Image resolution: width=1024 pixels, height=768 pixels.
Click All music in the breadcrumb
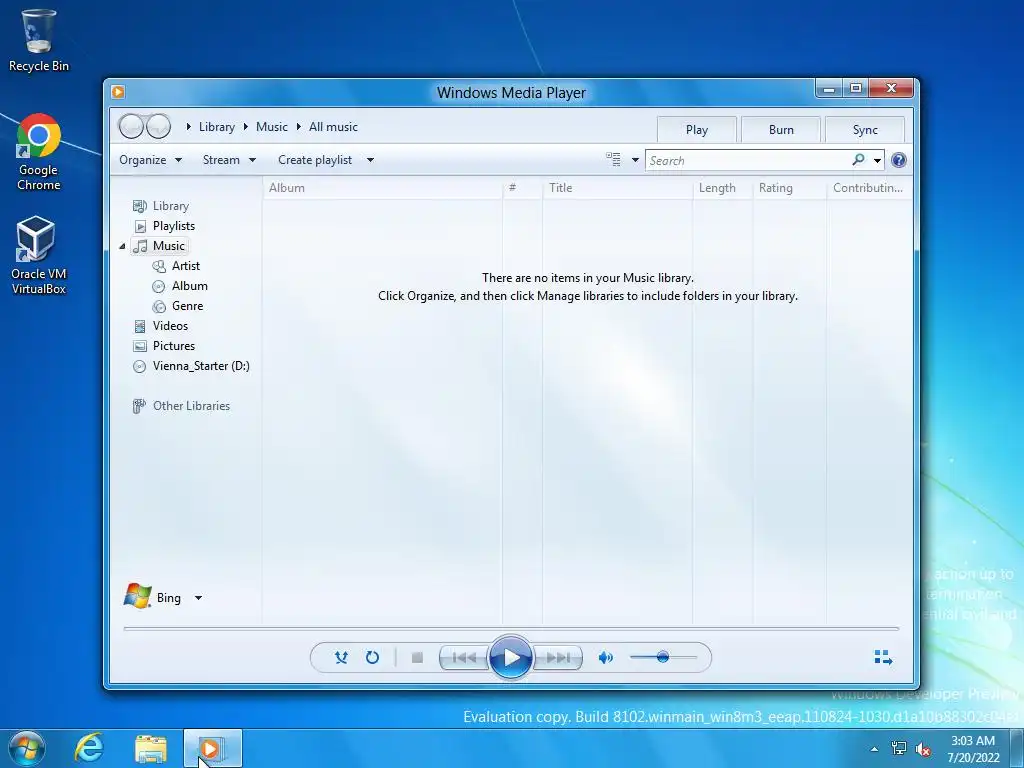333,127
